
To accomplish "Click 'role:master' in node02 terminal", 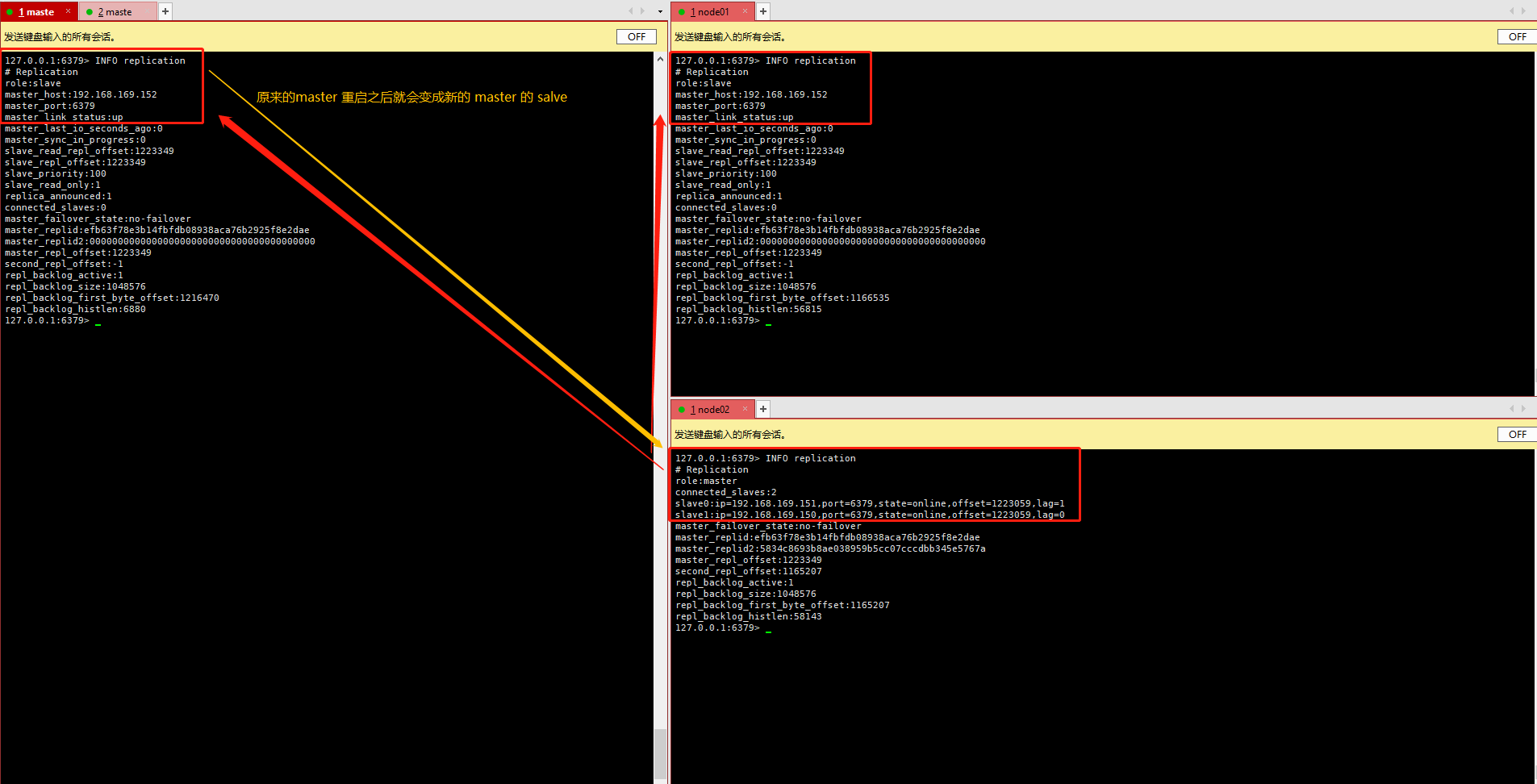I will (706, 481).
